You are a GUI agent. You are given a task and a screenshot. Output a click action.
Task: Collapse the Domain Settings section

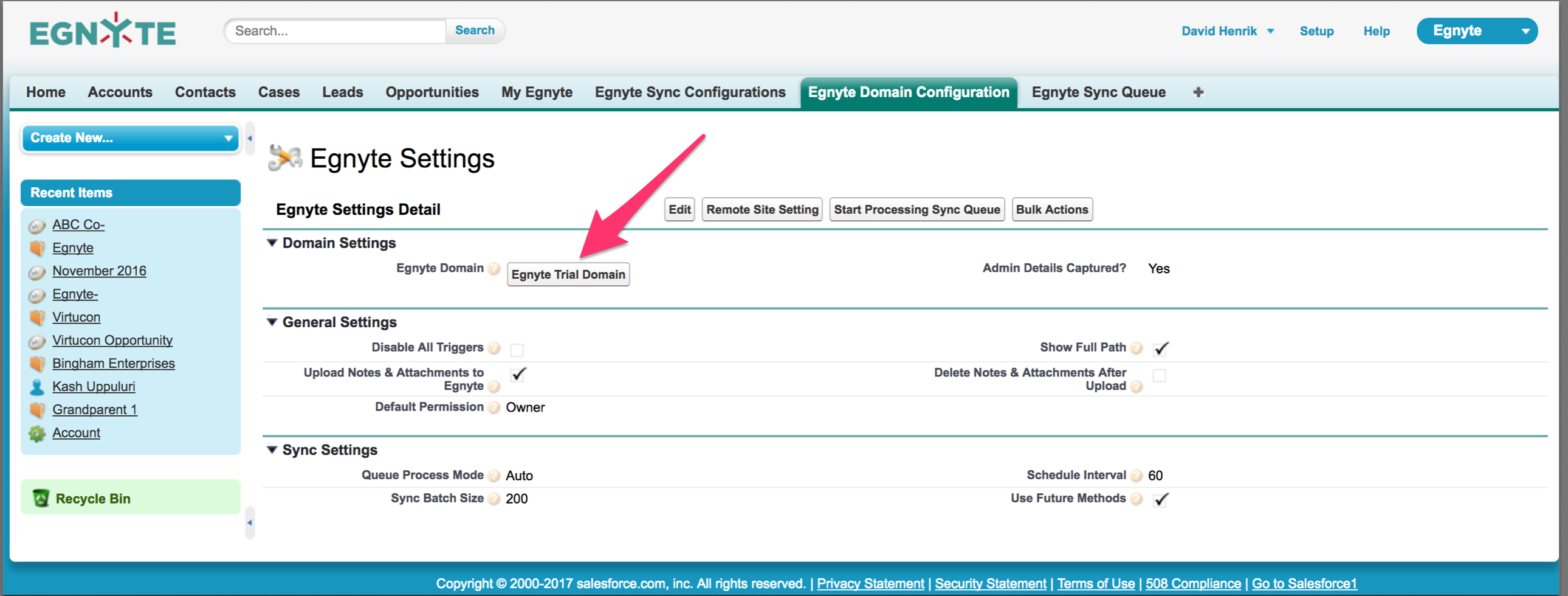(x=272, y=243)
